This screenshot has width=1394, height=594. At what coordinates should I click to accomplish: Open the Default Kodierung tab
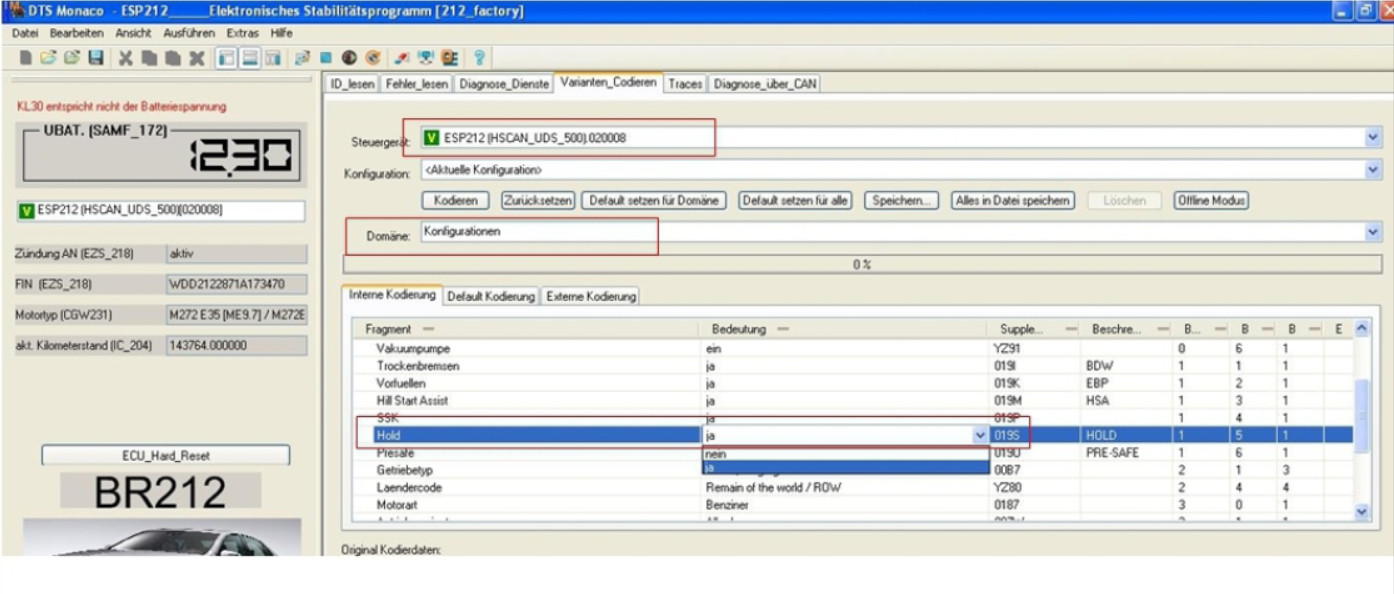click(x=492, y=296)
